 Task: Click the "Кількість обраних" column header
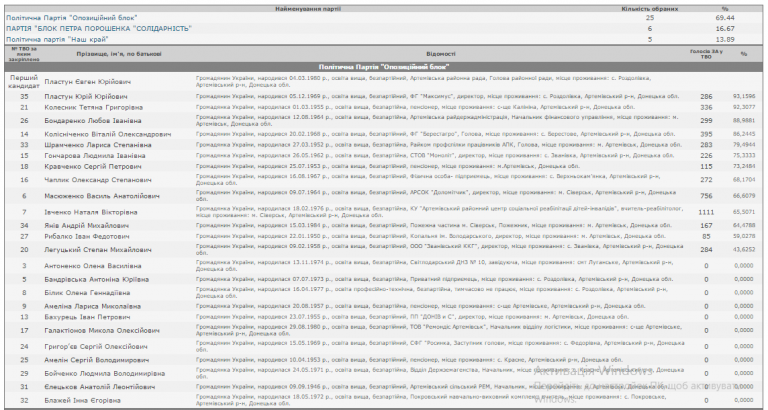coord(649,7)
